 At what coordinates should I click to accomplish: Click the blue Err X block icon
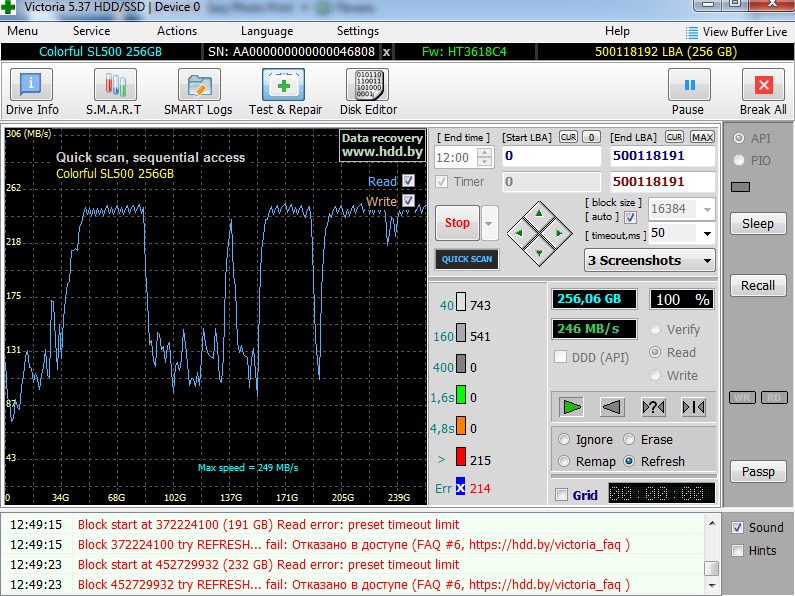pyautogui.click(x=460, y=488)
